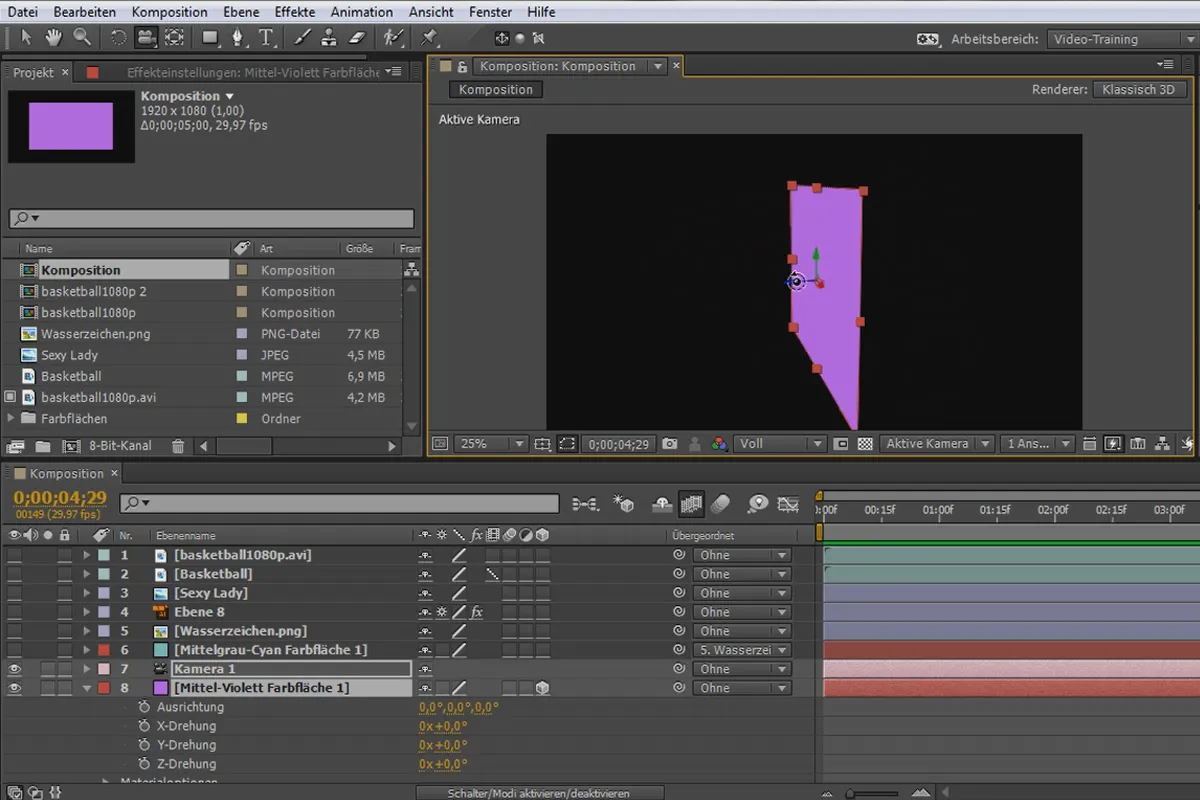Open the Effekte menu
This screenshot has width=1200, height=800.
[x=295, y=12]
